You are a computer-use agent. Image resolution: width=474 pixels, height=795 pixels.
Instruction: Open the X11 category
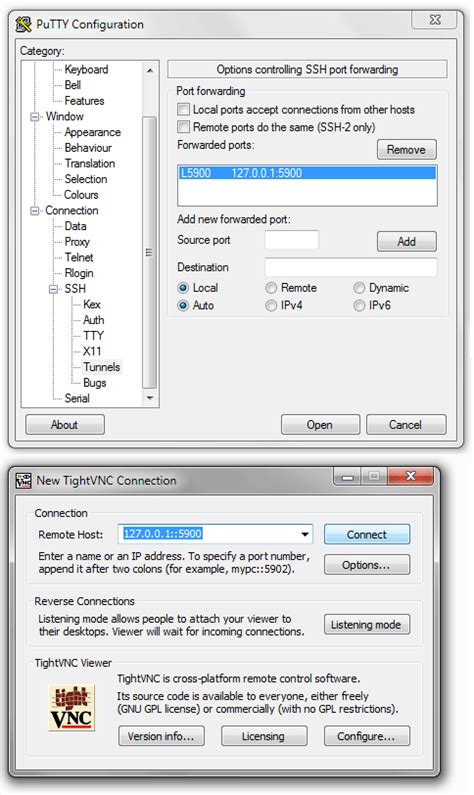(x=92, y=351)
